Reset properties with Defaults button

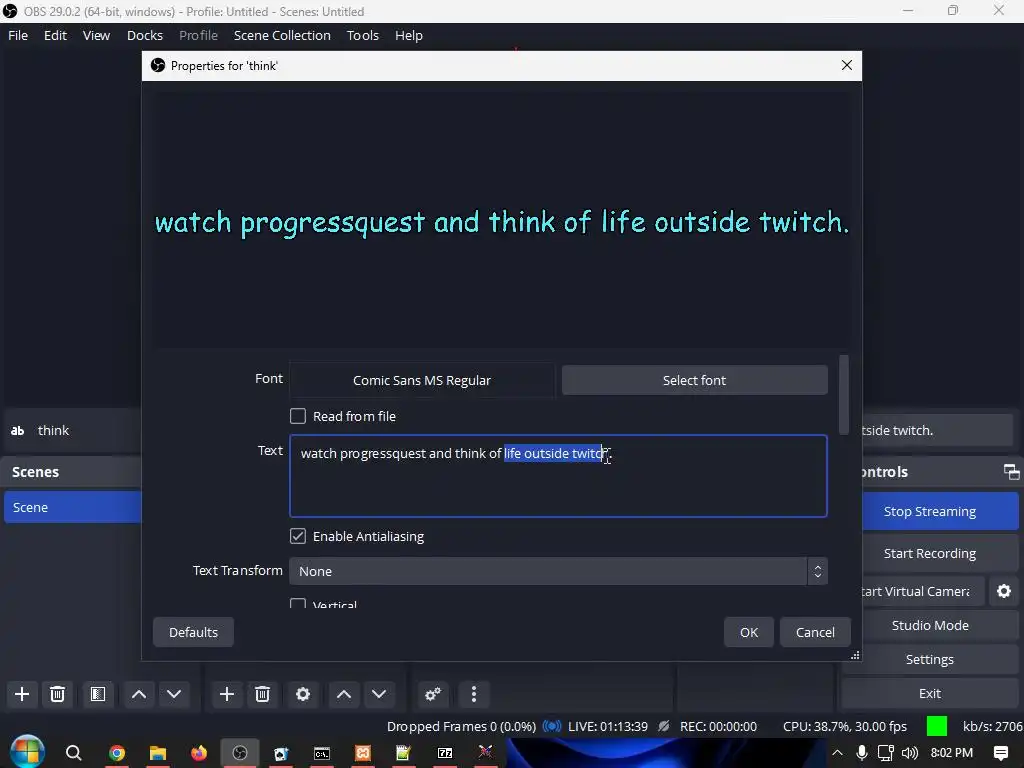(x=193, y=632)
